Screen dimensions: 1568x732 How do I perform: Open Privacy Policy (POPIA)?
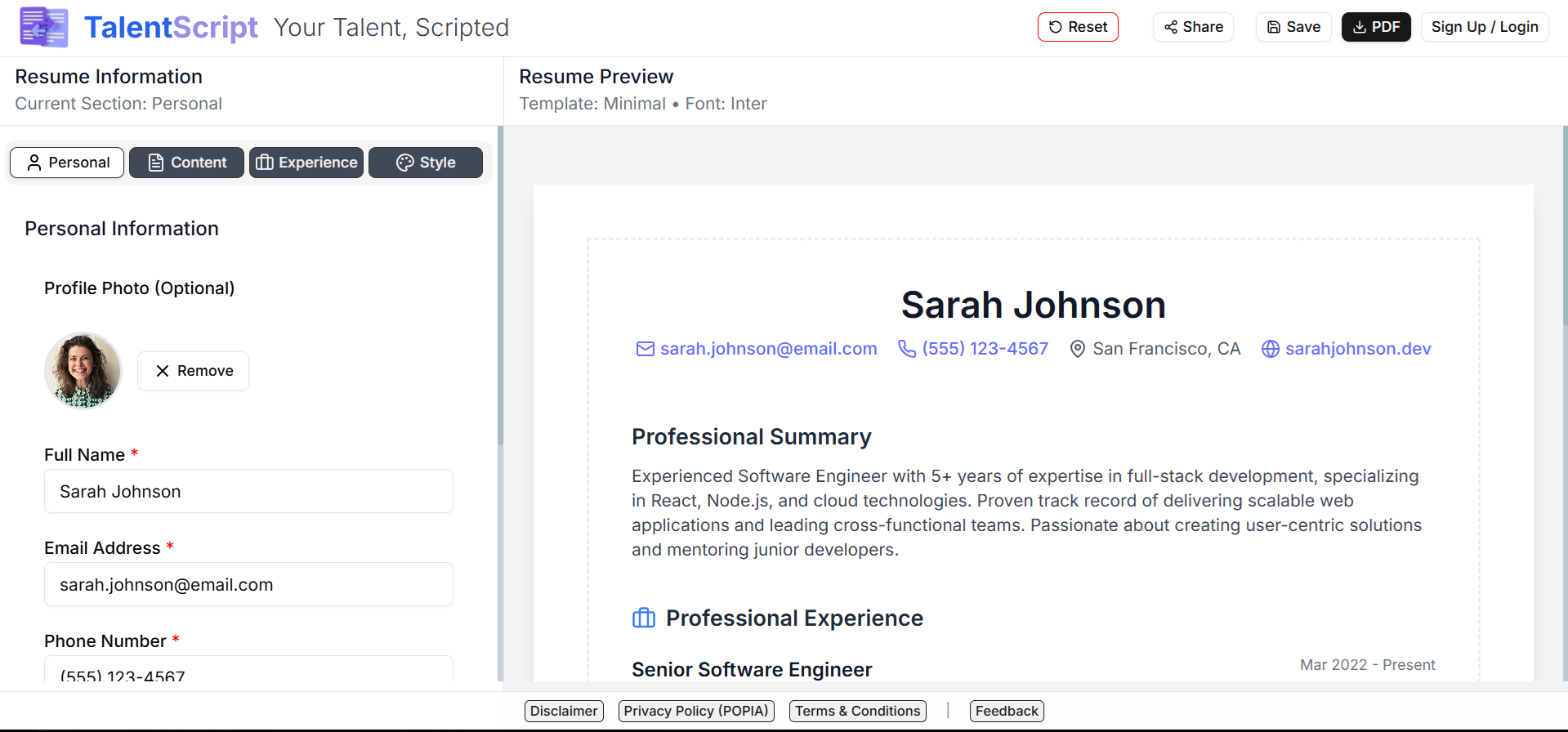click(696, 711)
